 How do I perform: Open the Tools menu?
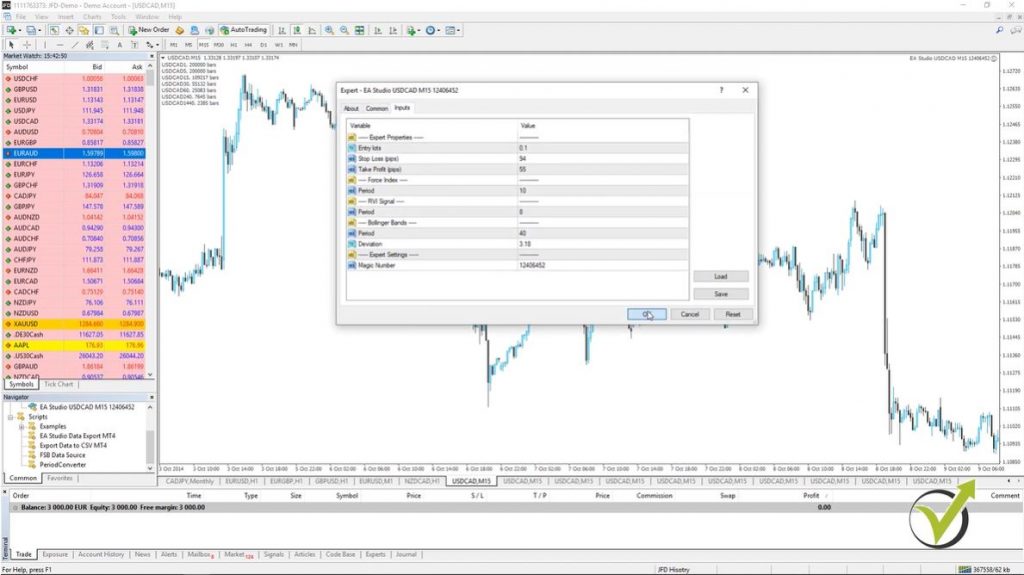point(118,16)
